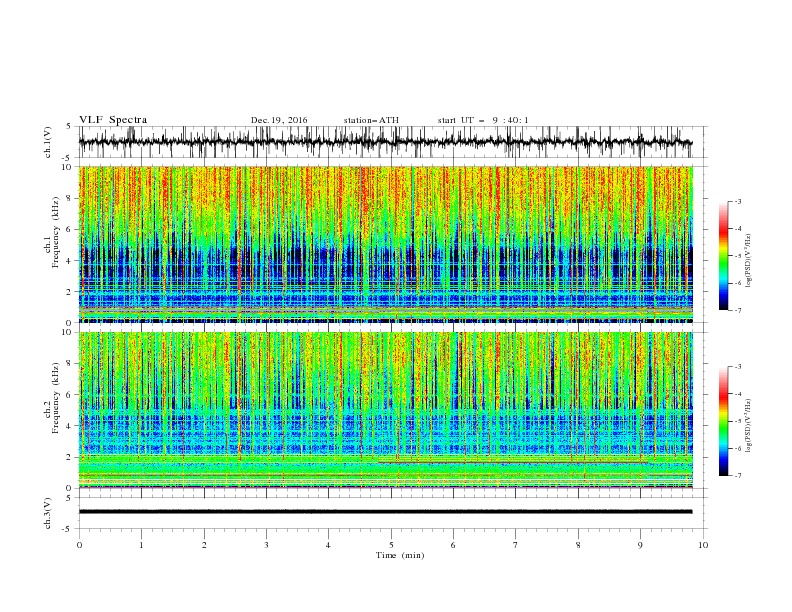Click inside the ch.2 spectrogram panel

point(386,410)
